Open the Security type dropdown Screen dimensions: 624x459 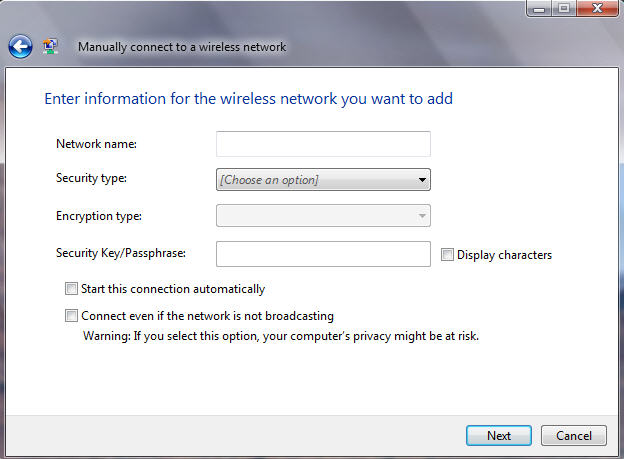(x=323, y=180)
